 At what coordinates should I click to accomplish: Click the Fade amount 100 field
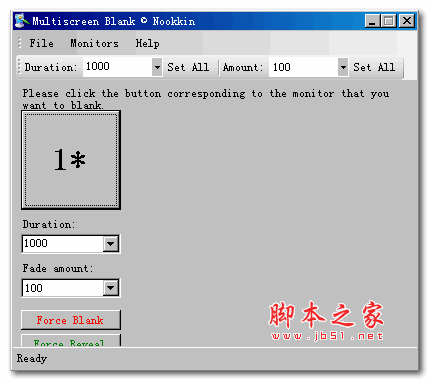(x=63, y=288)
